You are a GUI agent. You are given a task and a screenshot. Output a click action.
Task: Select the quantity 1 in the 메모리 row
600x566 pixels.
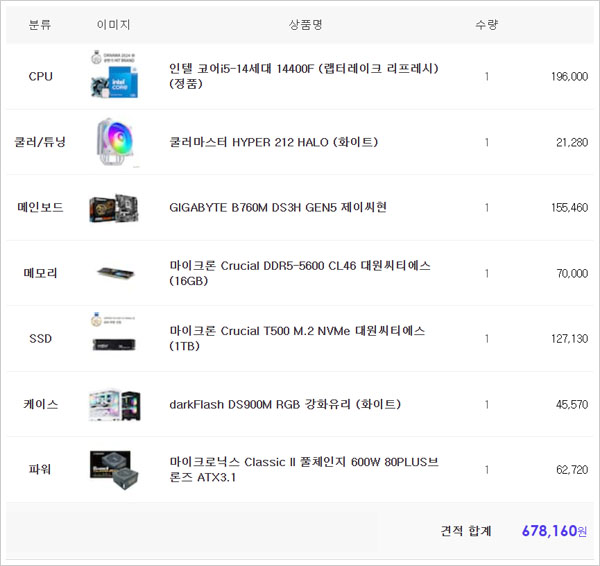tap(487, 273)
